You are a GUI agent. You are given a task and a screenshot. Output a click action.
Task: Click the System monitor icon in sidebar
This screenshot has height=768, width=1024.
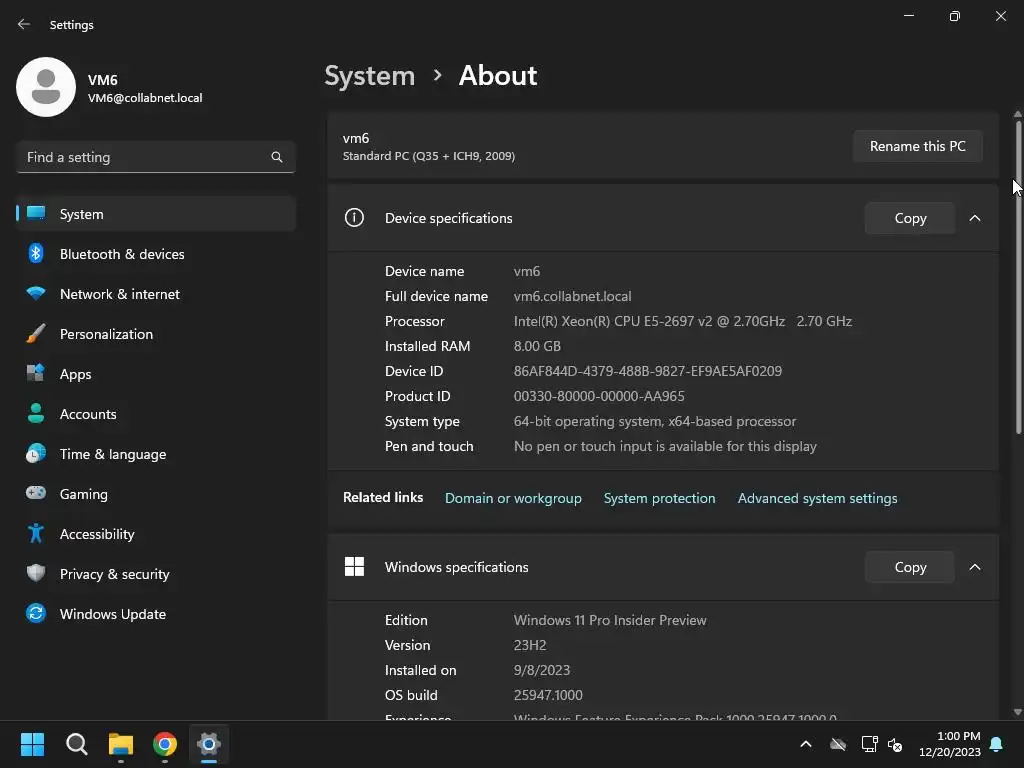point(36,214)
